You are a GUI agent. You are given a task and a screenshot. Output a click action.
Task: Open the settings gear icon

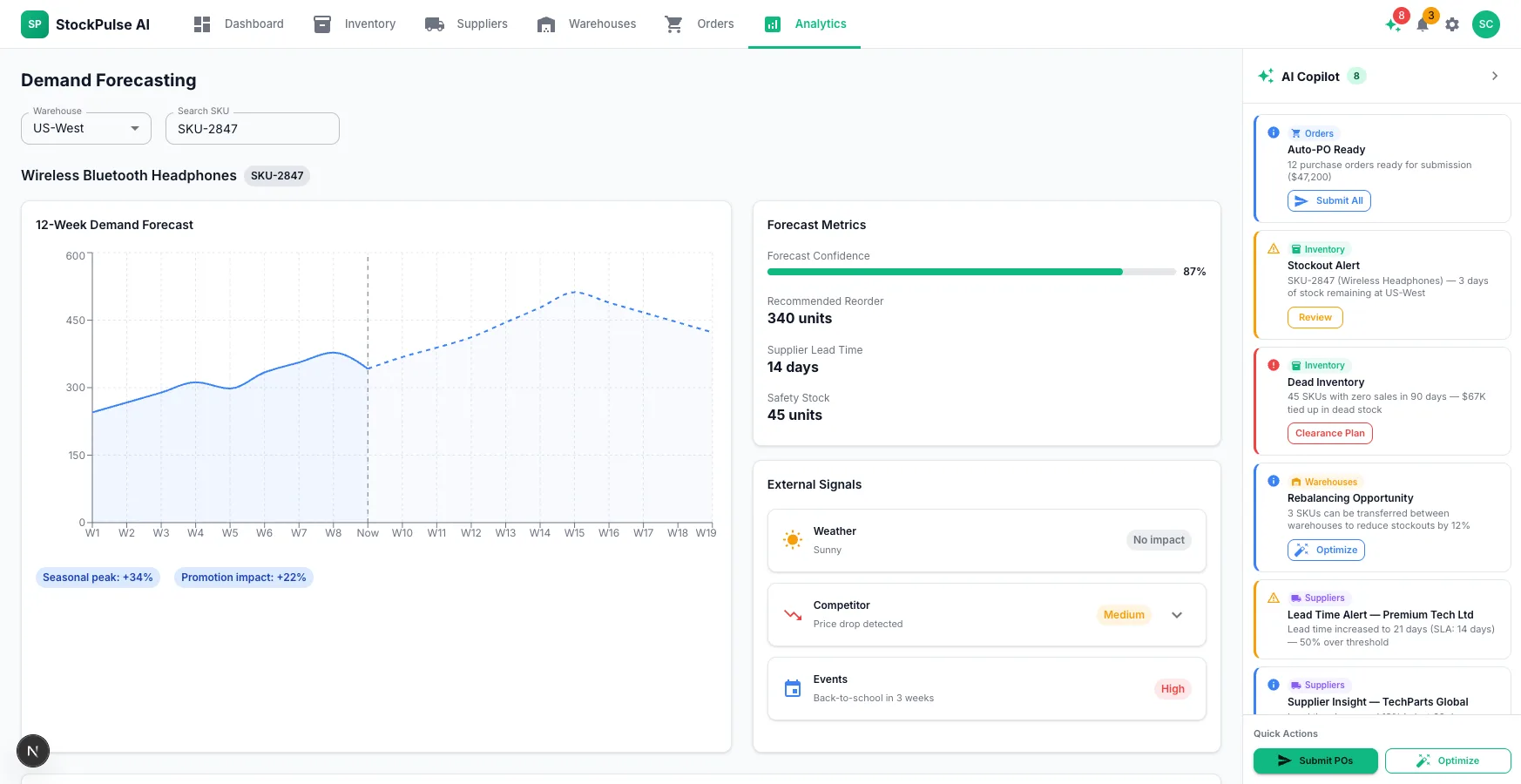coord(1452,24)
